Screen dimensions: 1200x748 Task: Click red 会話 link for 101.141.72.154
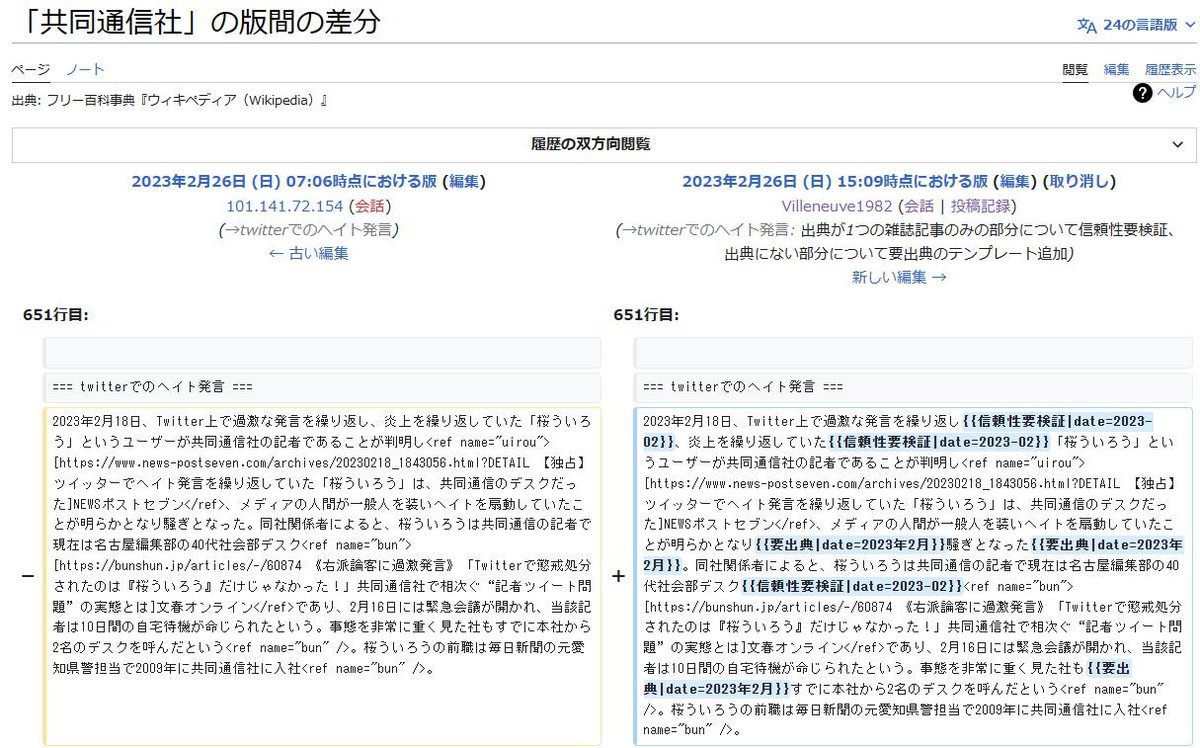coord(370,205)
